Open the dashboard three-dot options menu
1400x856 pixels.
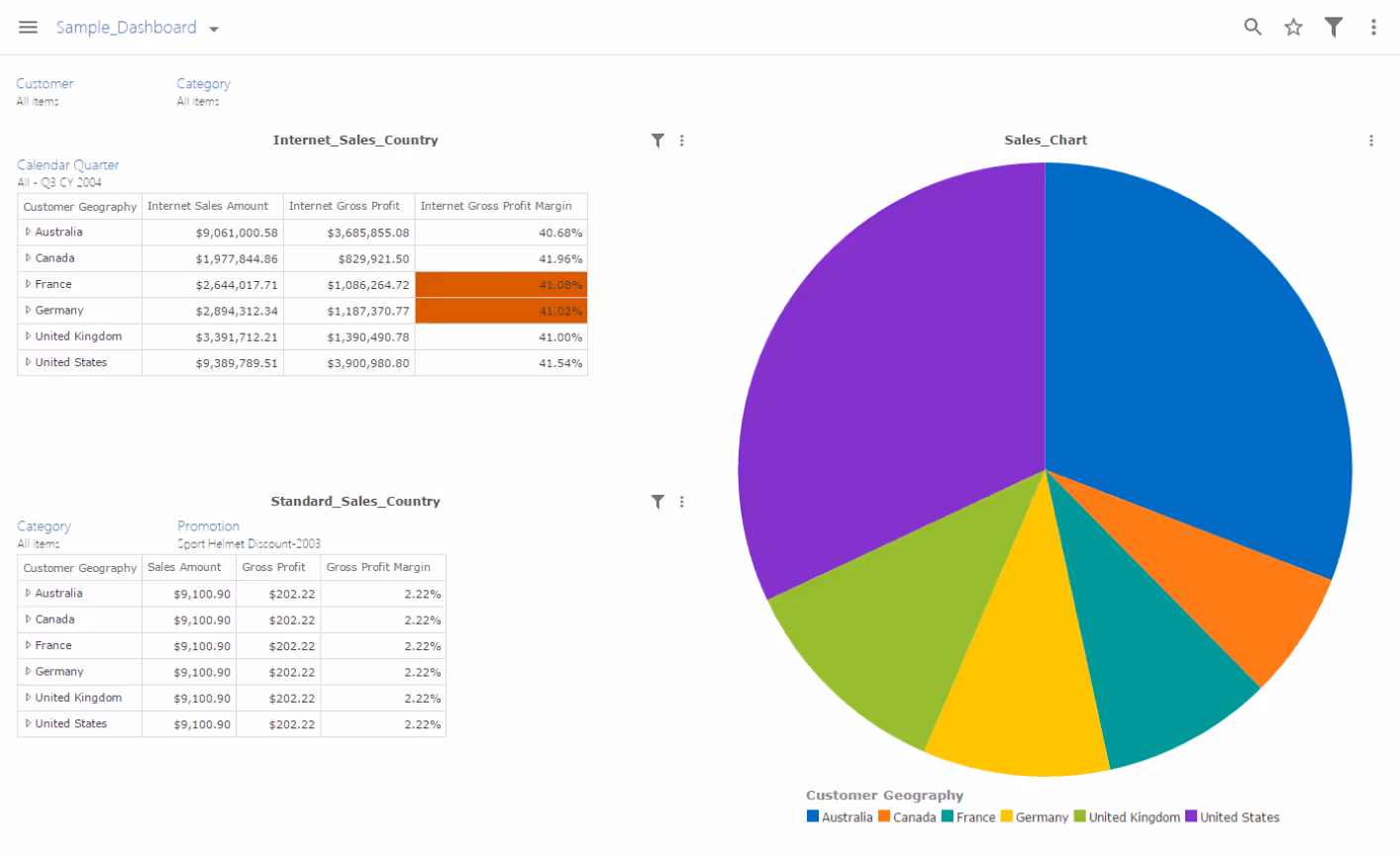(x=1373, y=28)
